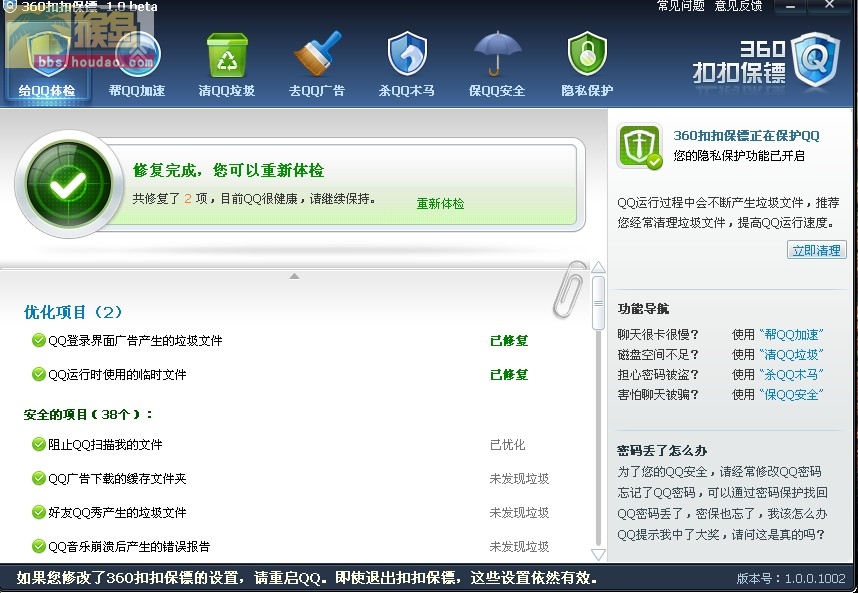858x593 pixels.
Task: Open QQ提示我中了大奖 help link
Action: click(721, 534)
